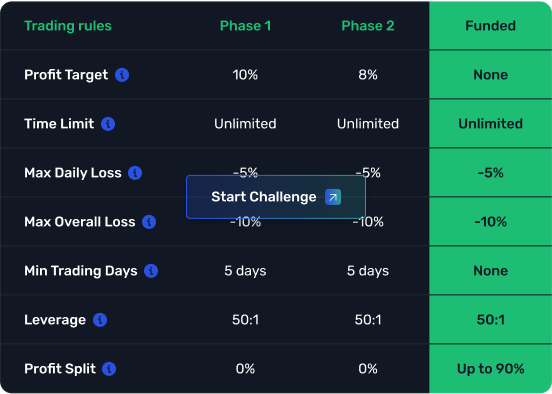
Task: Select the Phase 1 column header
Action: (x=245, y=26)
